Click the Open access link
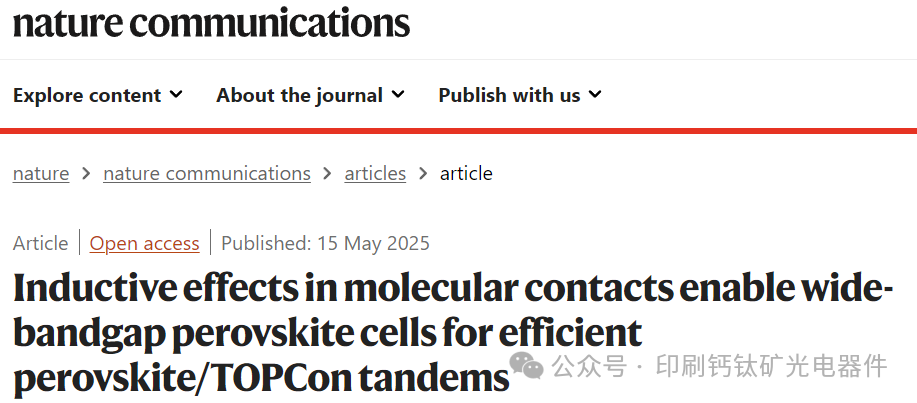This screenshot has height=403, width=917. [x=144, y=243]
